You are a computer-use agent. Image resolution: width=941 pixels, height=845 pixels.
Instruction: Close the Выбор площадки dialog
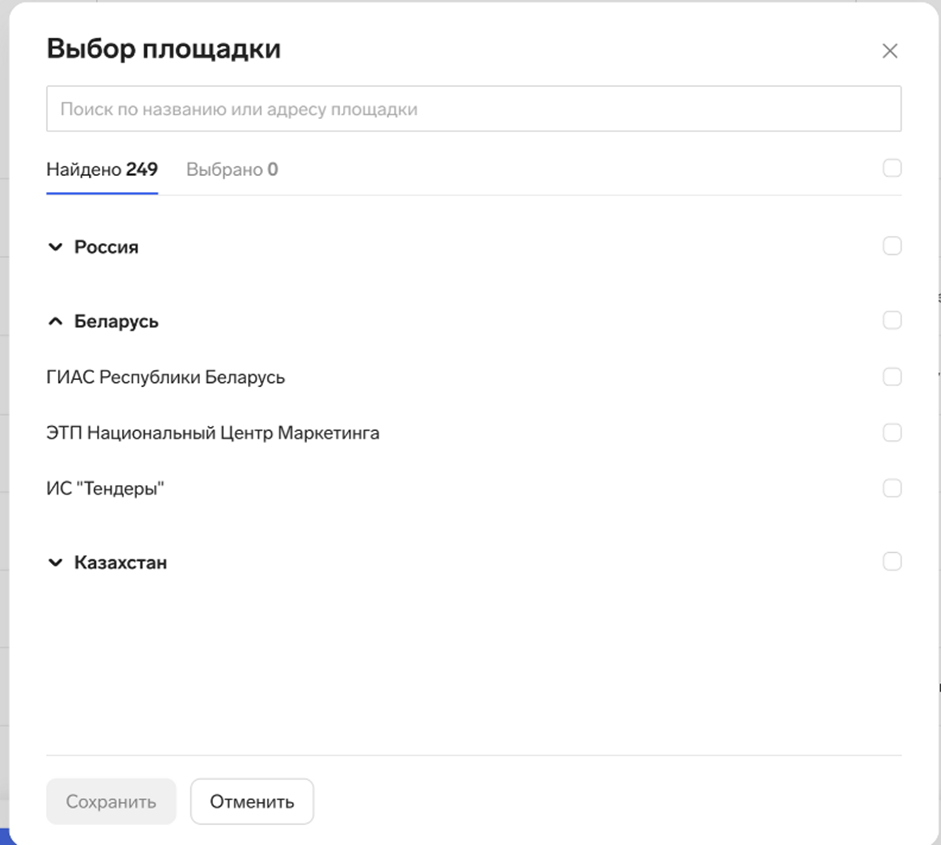pos(889,51)
